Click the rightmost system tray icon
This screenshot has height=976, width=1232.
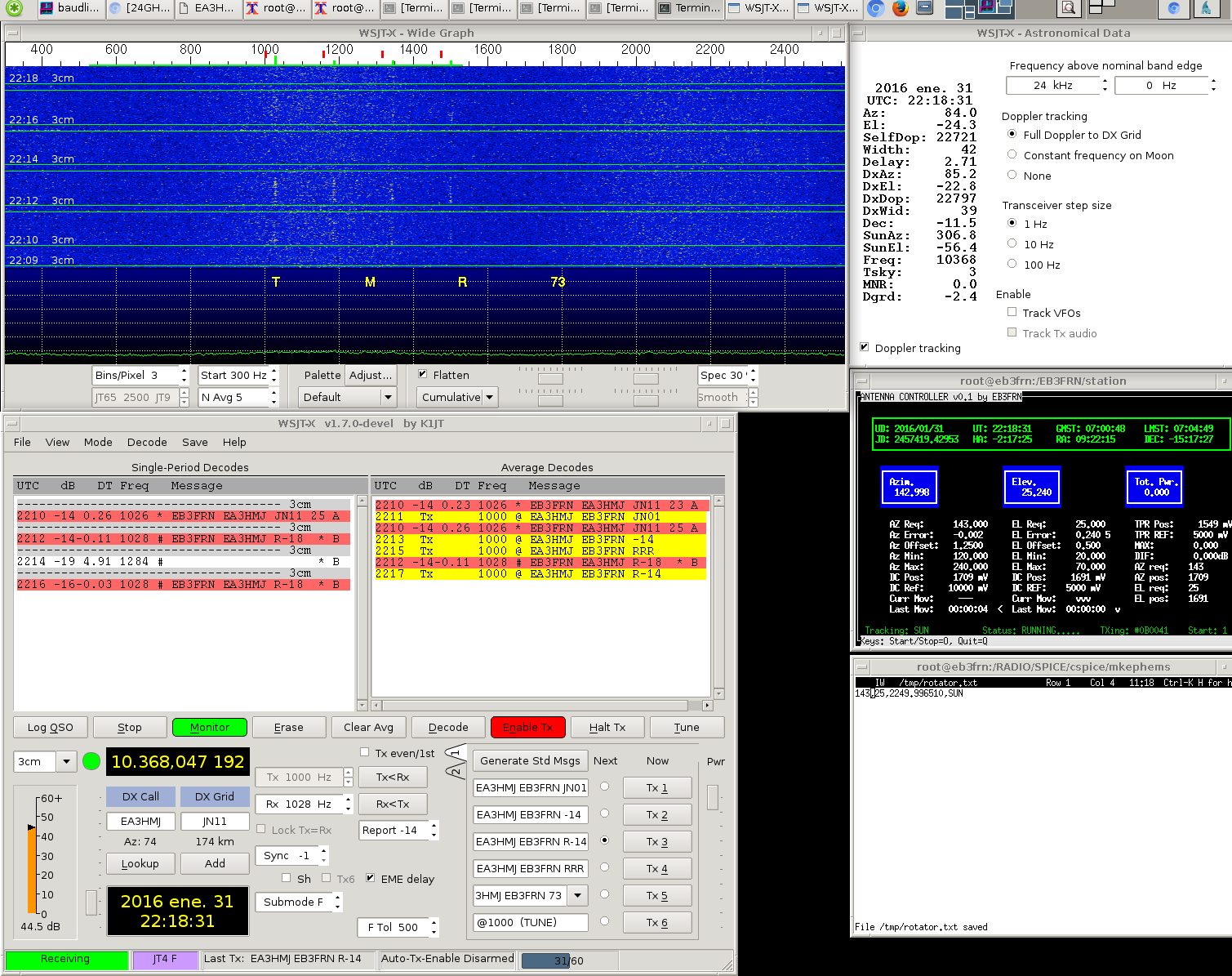[1206, 8]
